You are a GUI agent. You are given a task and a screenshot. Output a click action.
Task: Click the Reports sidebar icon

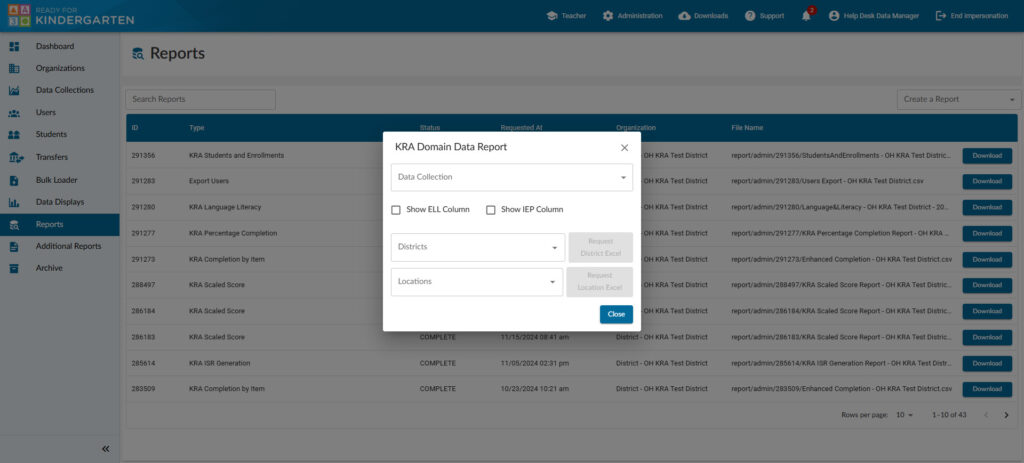(x=14, y=225)
